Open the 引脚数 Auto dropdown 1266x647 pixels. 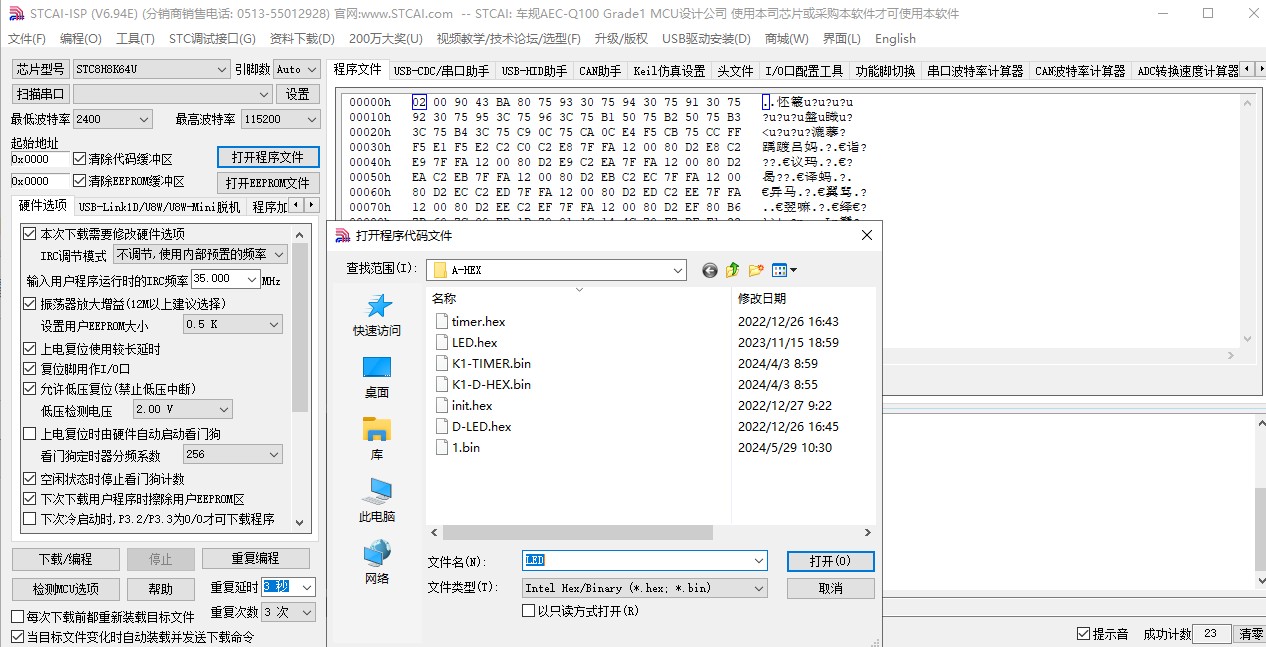coord(296,69)
